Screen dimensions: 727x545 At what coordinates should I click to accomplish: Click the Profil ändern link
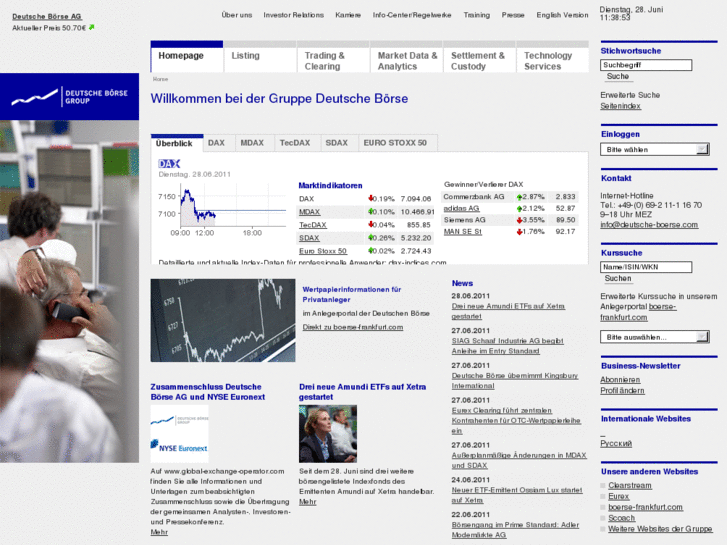click(622, 391)
